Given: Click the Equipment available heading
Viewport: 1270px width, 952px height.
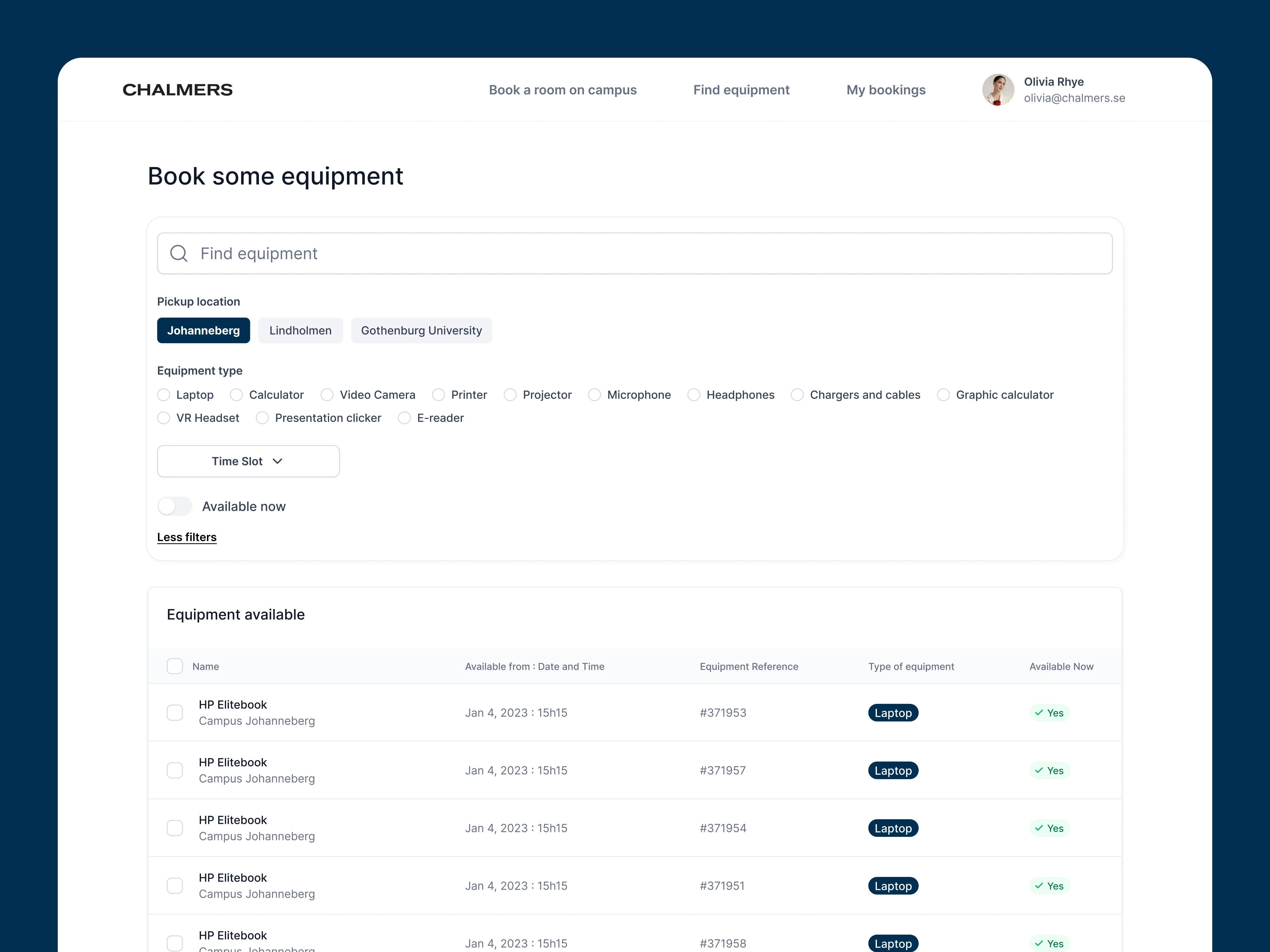Looking at the screenshot, I should click(236, 614).
